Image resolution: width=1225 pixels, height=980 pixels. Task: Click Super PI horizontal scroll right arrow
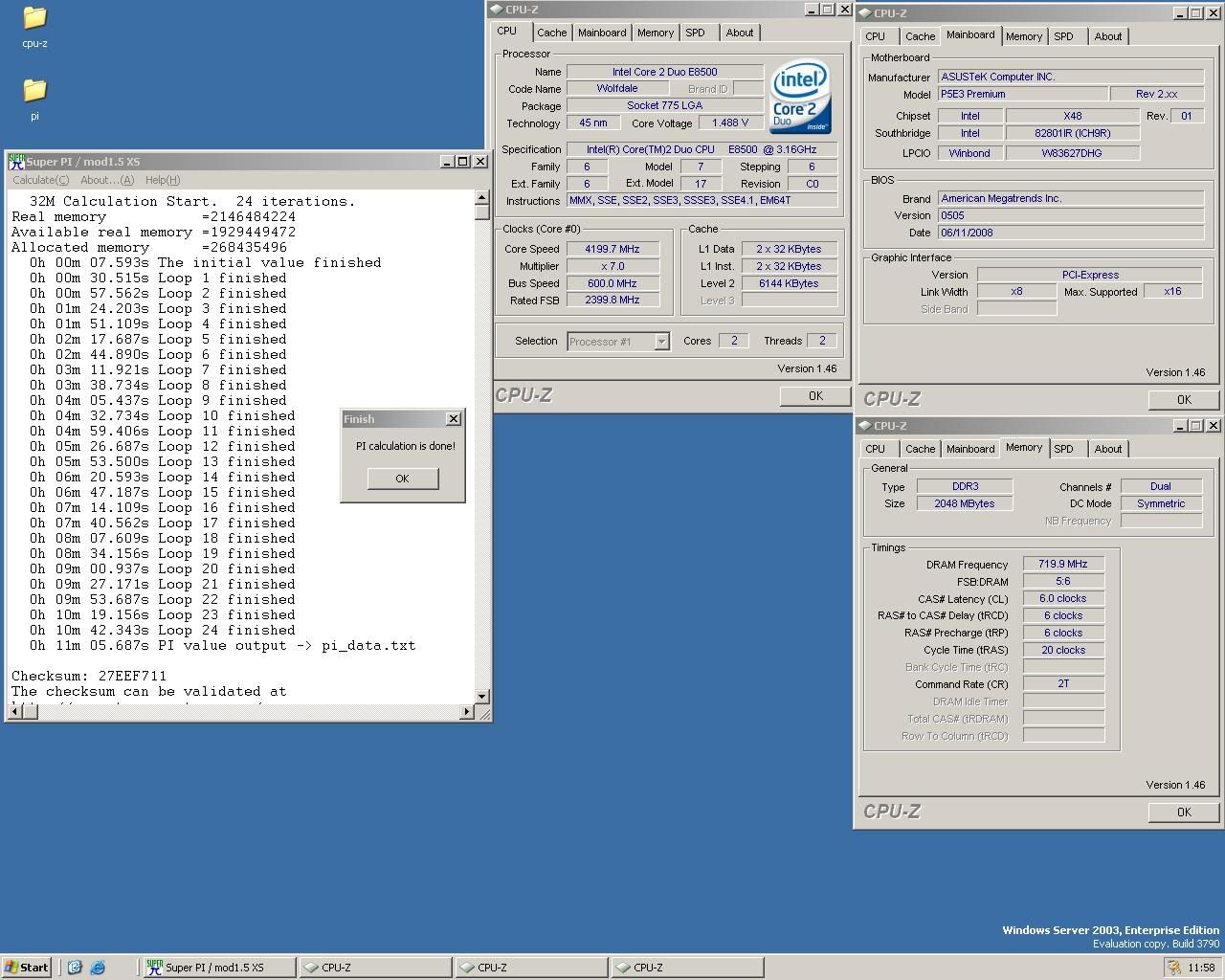pyautogui.click(x=468, y=711)
